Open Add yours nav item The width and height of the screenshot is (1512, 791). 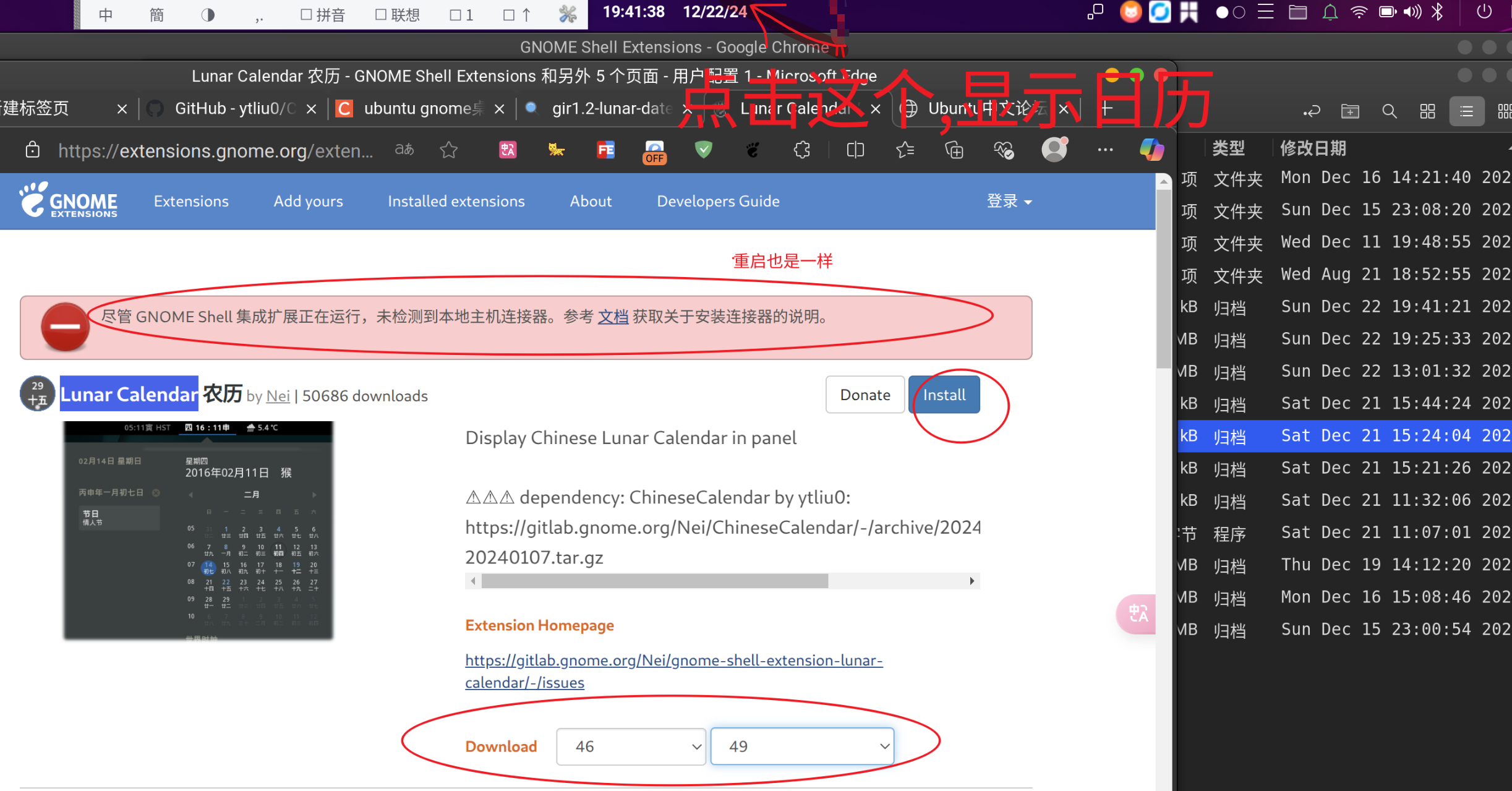click(x=308, y=201)
